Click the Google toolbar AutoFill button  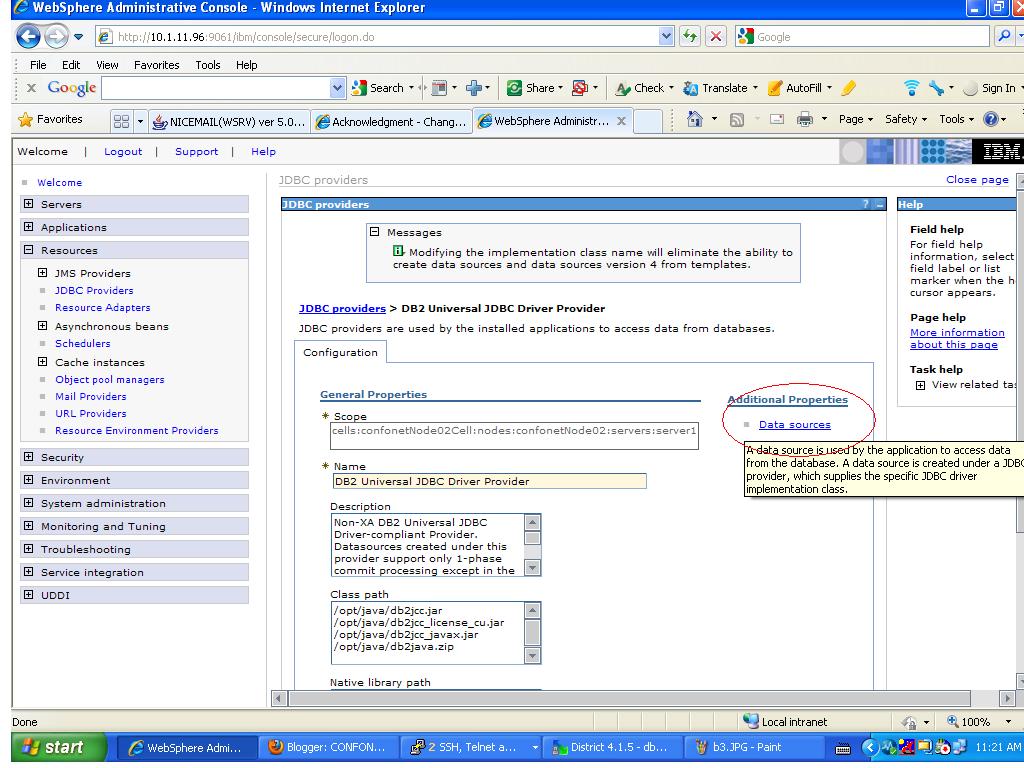(x=799, y=88)
